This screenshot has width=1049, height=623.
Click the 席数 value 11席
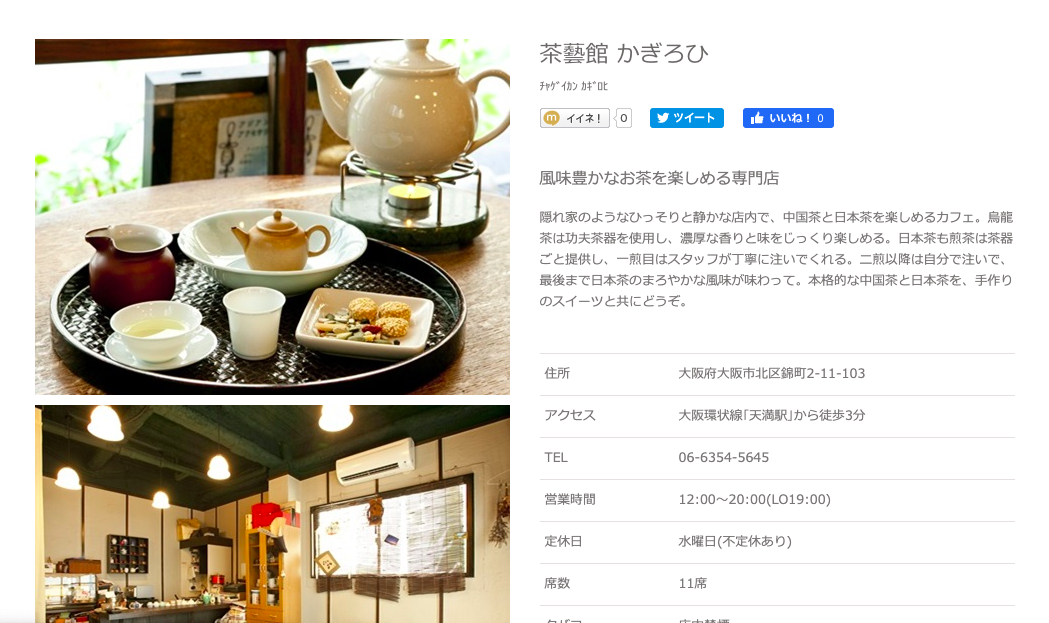click(x=692, y=584)
